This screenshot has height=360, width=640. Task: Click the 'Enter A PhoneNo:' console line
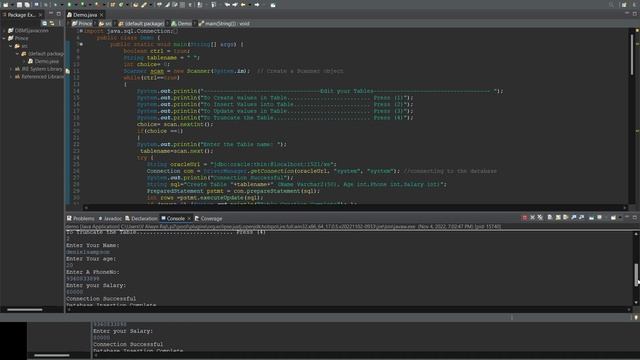pos(93,272)
